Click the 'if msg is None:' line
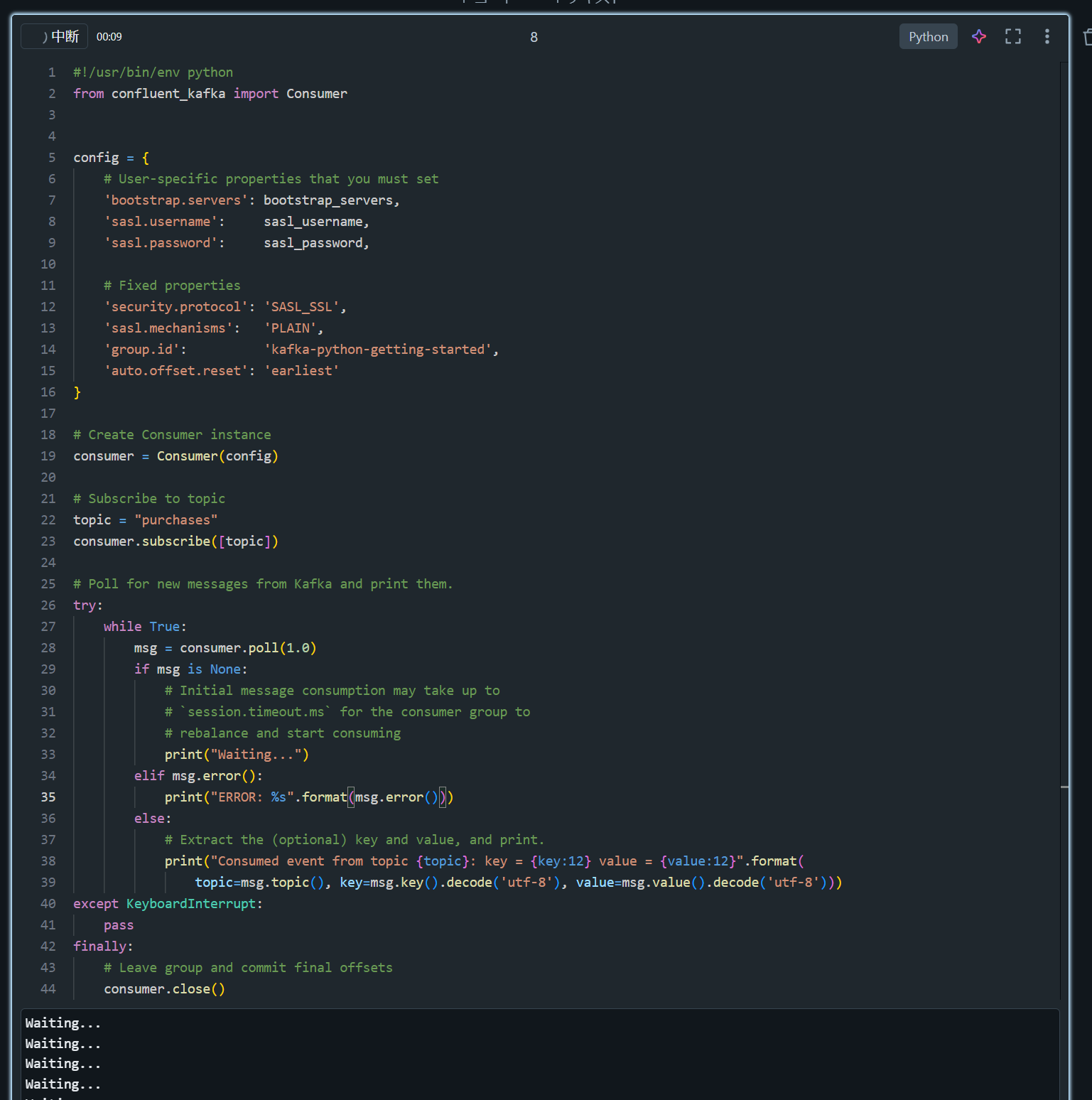 tap(191, 669)
